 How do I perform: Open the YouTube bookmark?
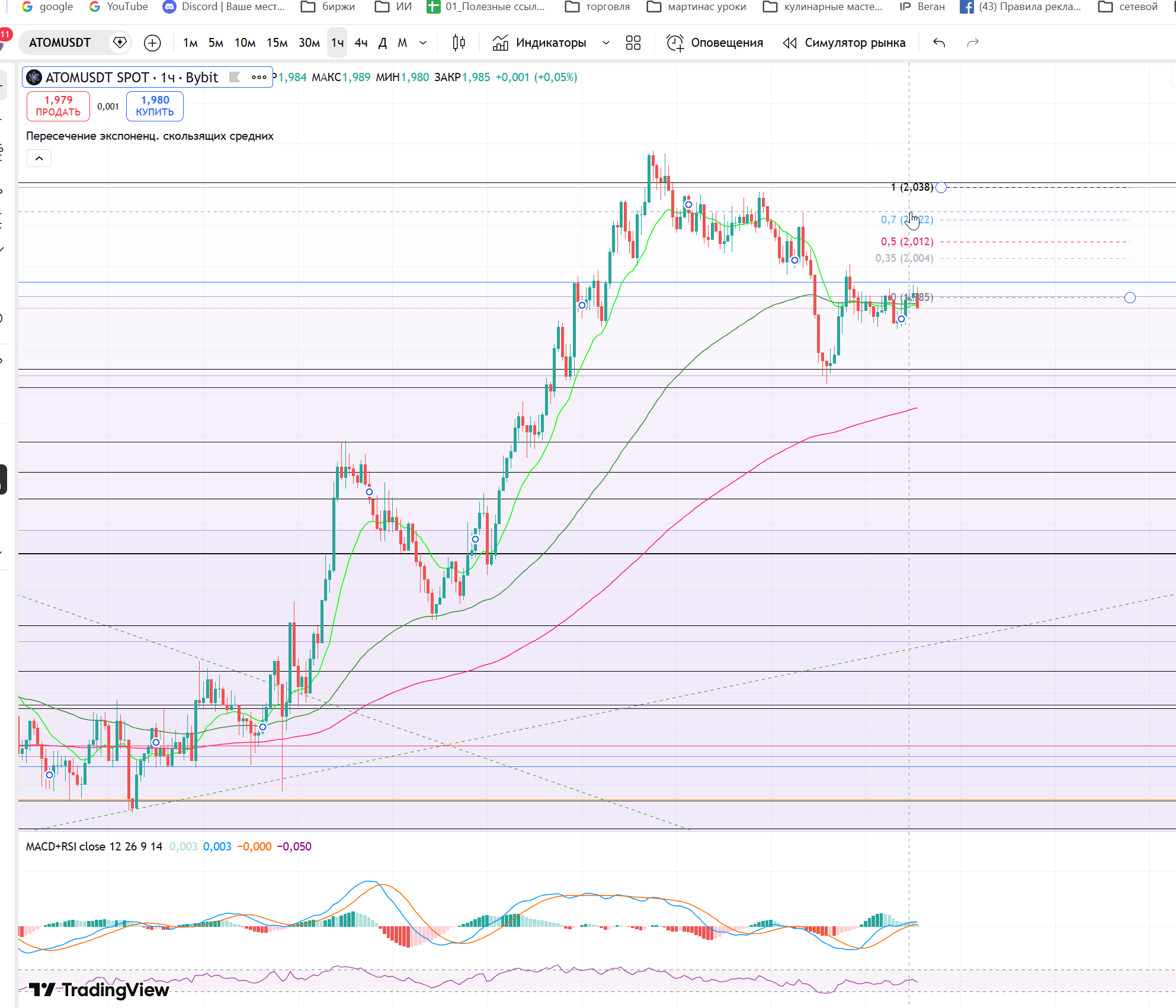[x=118, y=7]
